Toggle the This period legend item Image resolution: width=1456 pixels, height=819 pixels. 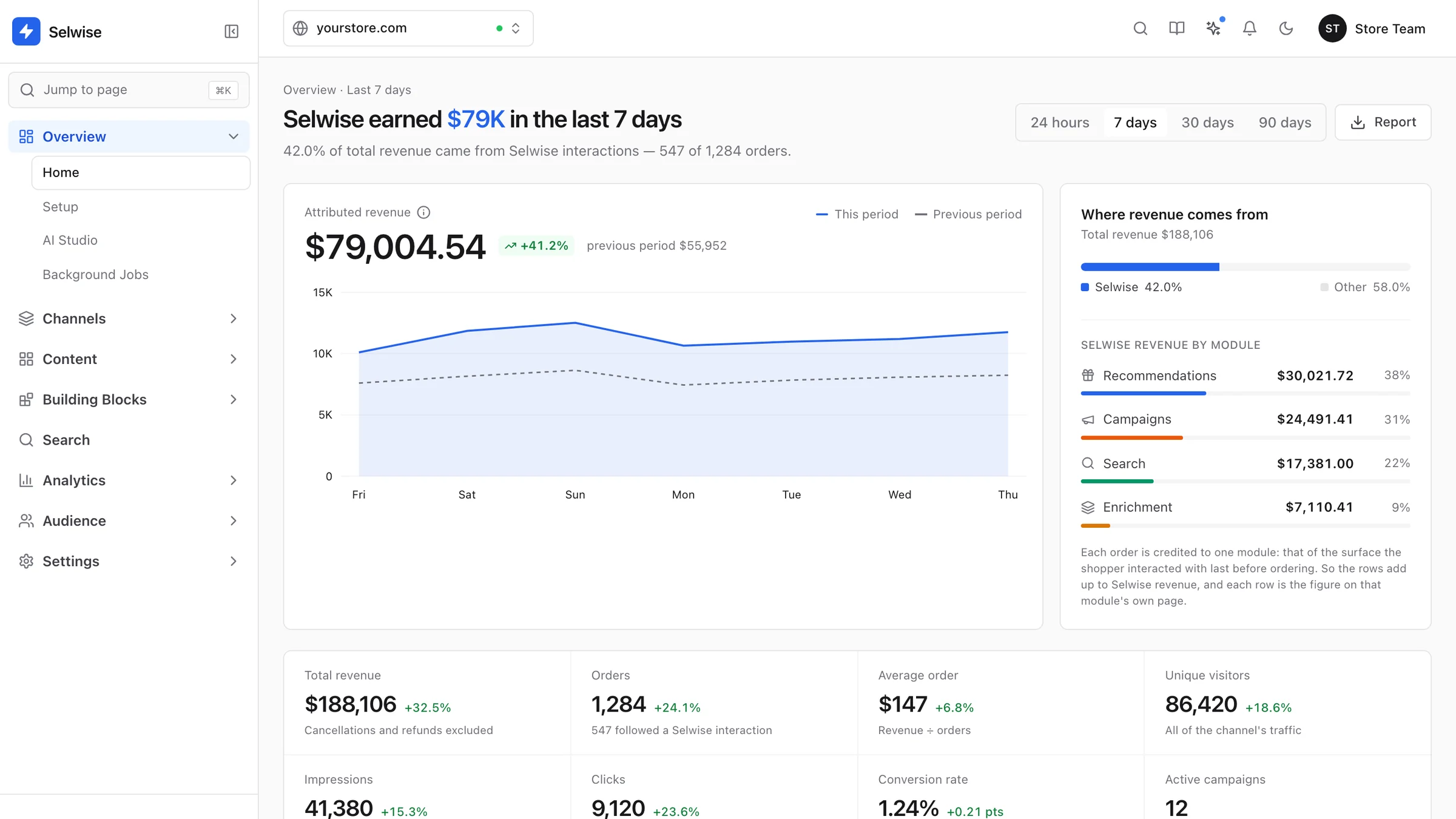tap(857, 214)
